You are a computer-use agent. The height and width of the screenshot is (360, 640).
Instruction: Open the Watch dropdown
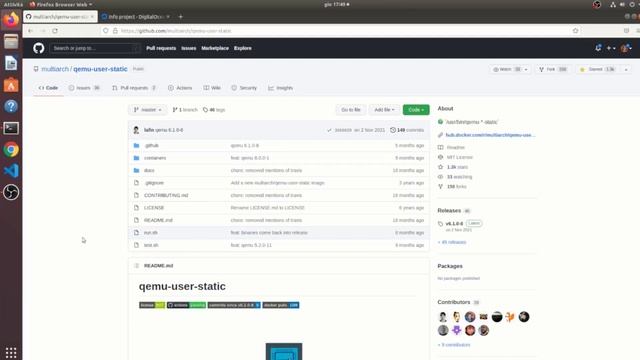(510, 69)
